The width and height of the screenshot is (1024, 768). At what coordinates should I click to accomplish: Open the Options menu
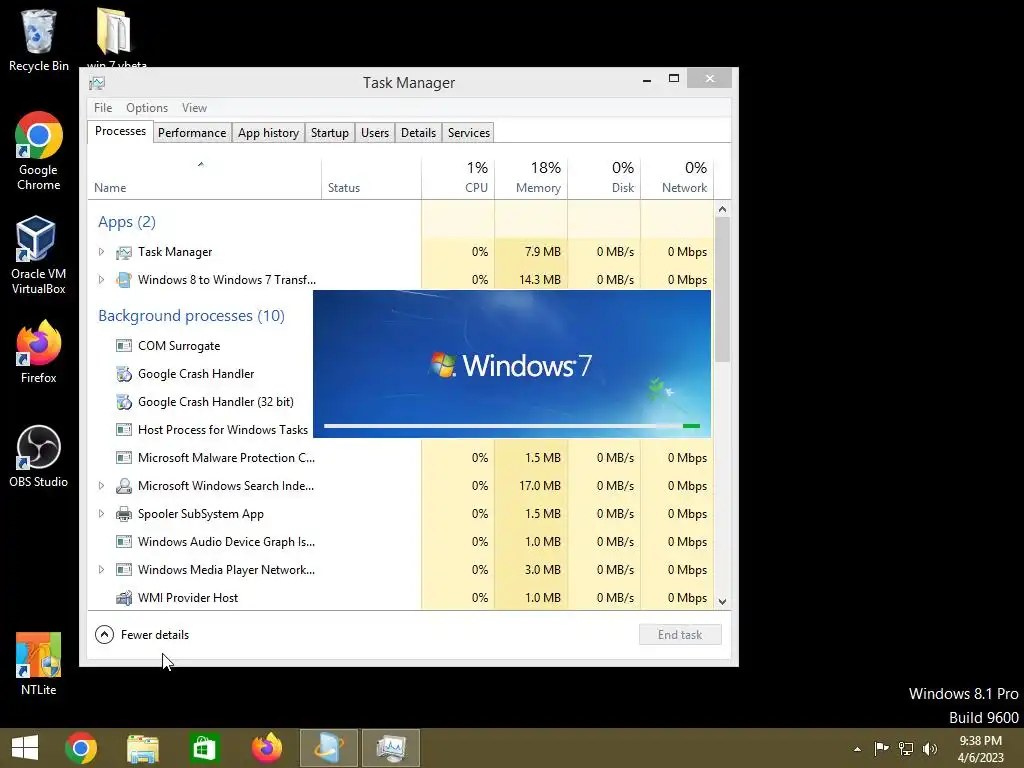(147, 108)
